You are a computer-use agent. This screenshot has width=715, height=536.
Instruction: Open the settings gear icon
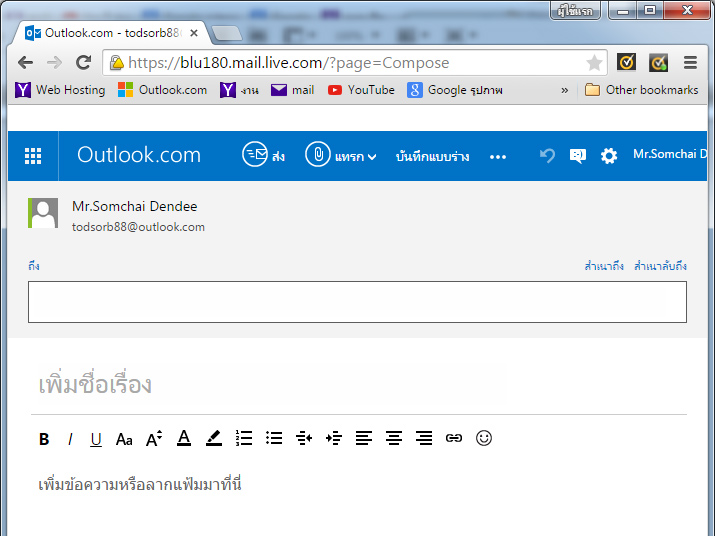pos(608,156)
